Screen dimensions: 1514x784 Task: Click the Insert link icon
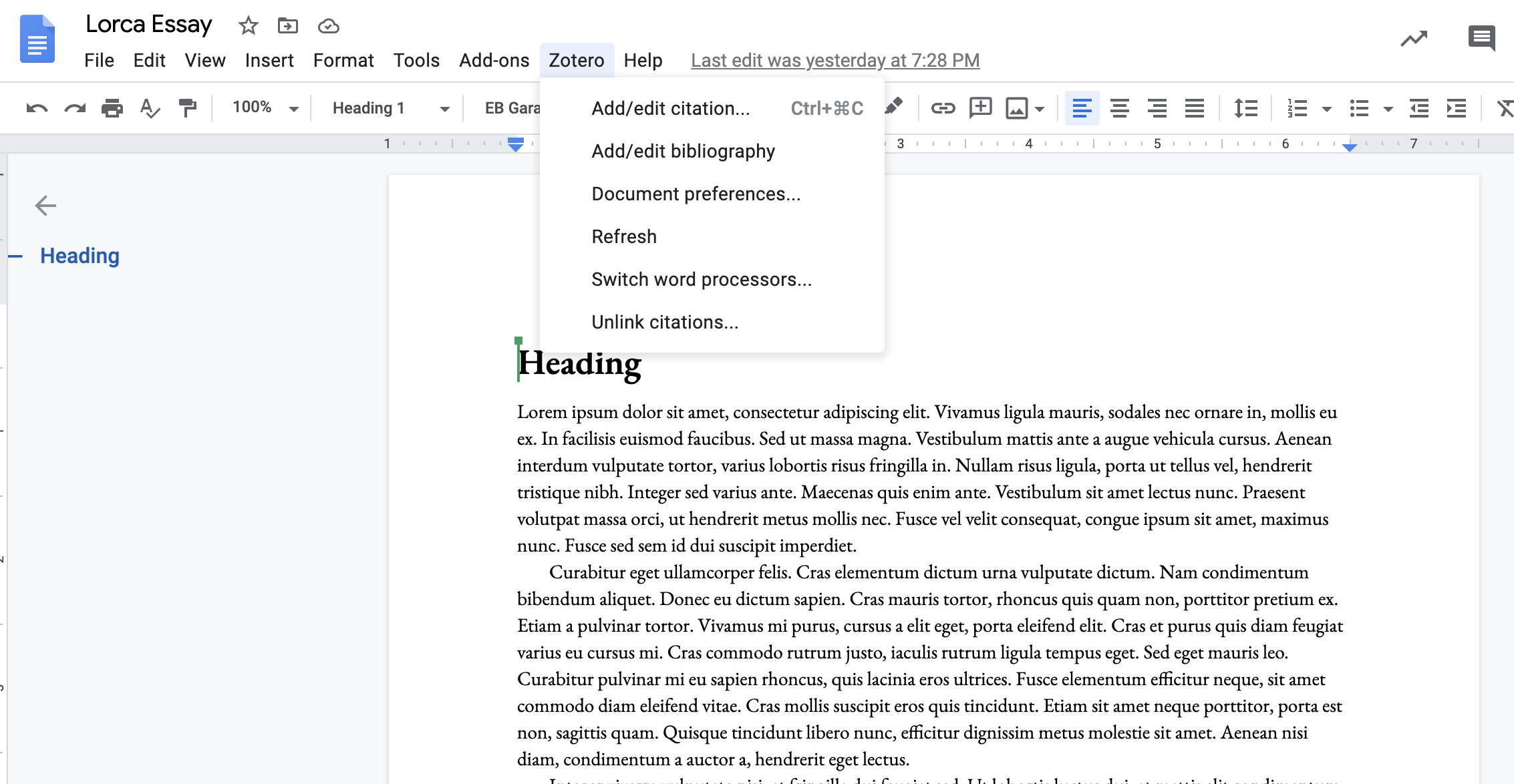(940, 107)
